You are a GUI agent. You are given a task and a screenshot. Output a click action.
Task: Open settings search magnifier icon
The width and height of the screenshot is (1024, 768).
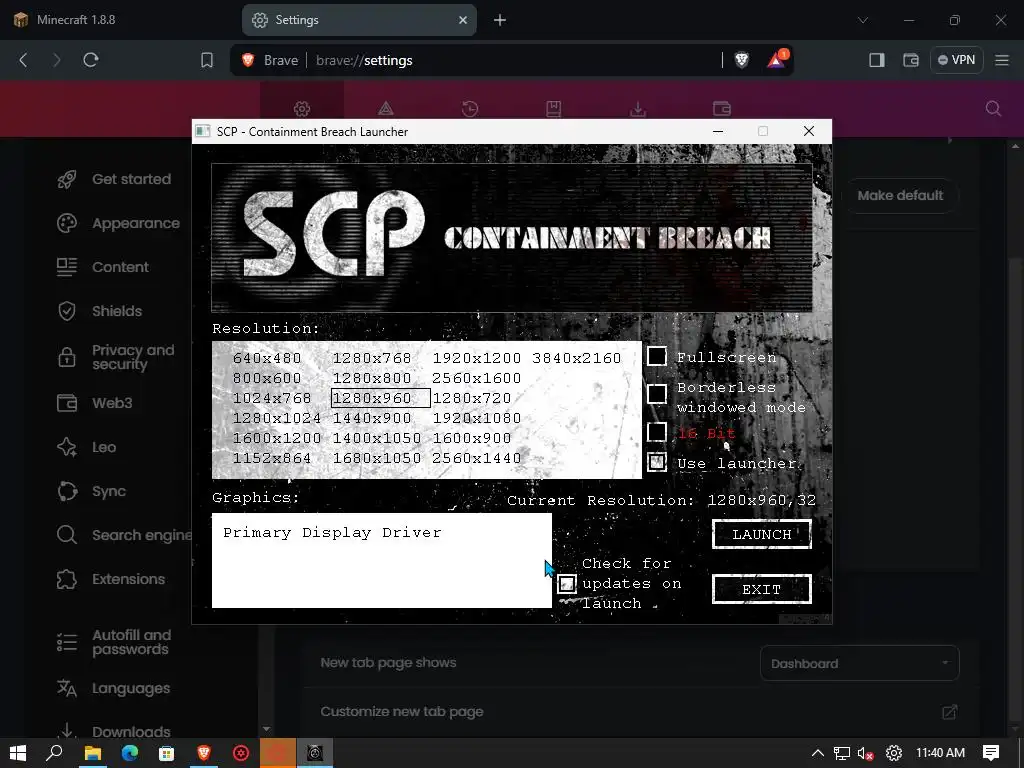coord(993,108)
